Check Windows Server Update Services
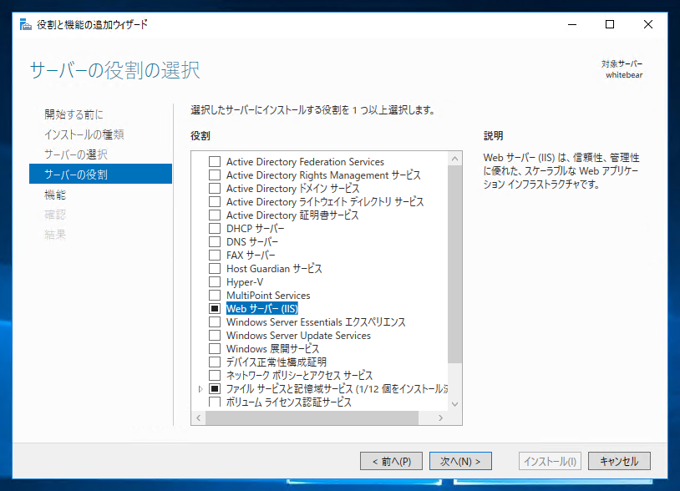This screenshot has height=491, width=680. click(x=215, y=335)
